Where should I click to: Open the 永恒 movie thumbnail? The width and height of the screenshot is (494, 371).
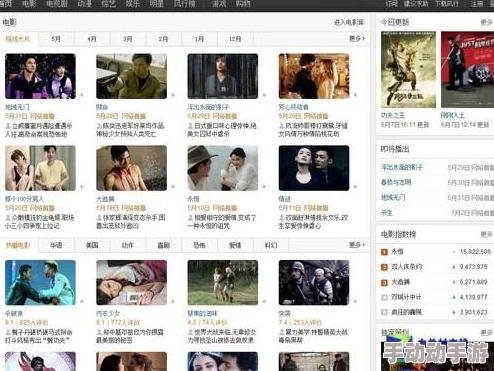tap(223, 168)
